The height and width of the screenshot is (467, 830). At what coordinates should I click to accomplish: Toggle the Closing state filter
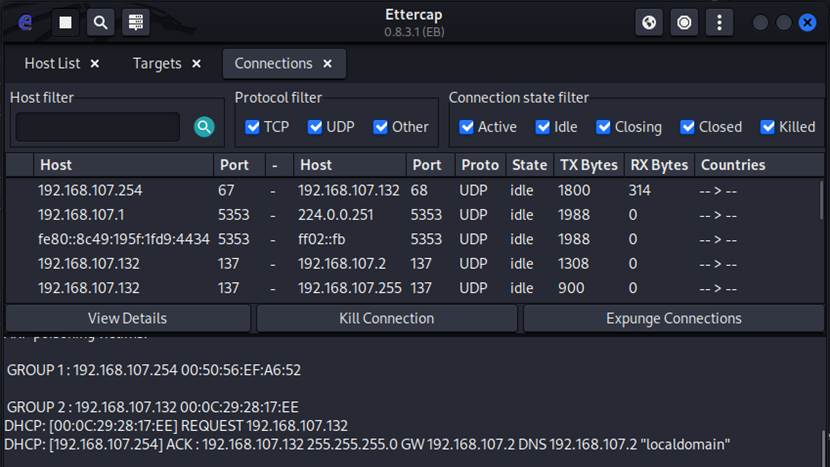(603, 127)
